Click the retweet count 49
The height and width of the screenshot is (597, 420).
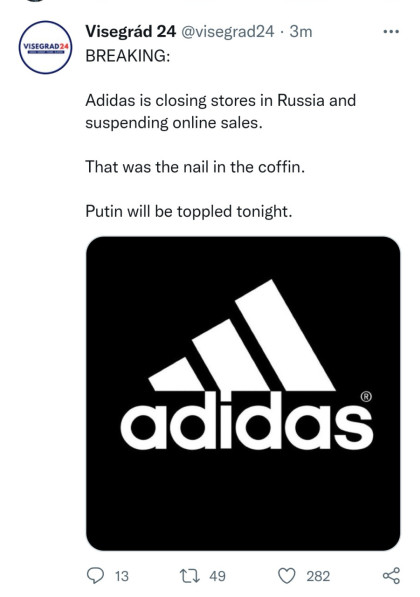click(217, 576)
